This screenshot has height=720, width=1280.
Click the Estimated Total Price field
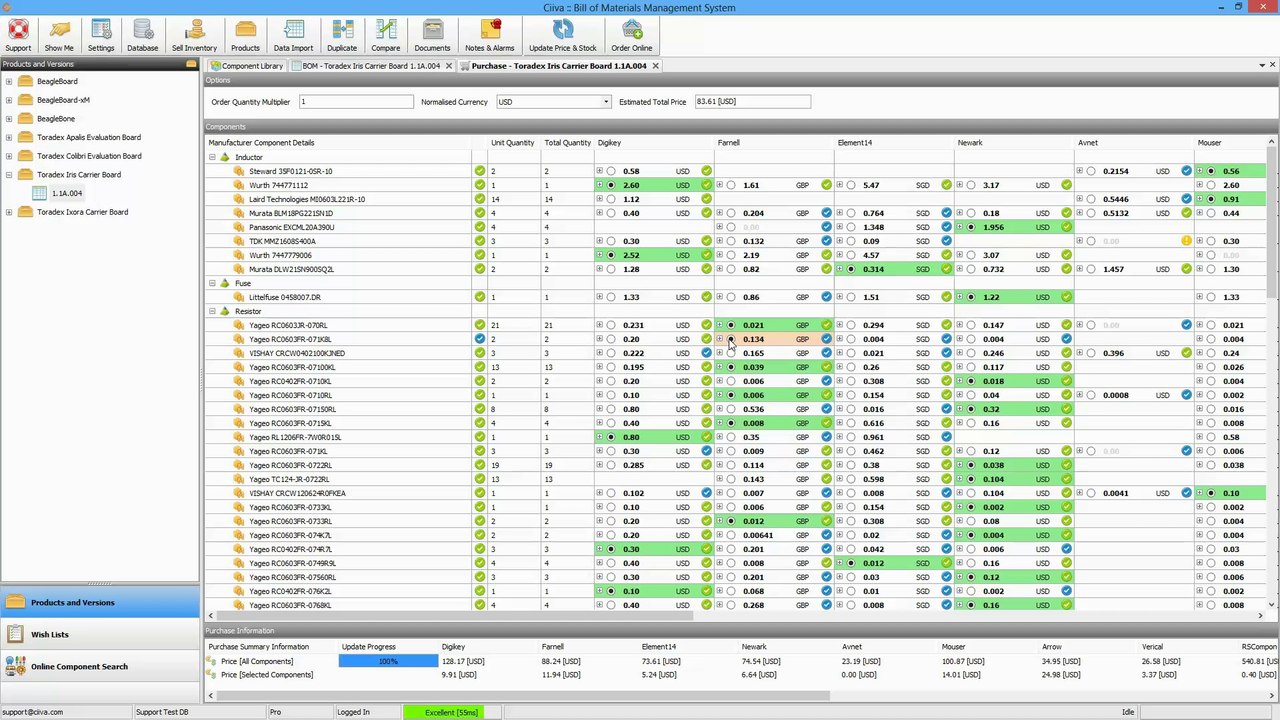click(752, 102)
